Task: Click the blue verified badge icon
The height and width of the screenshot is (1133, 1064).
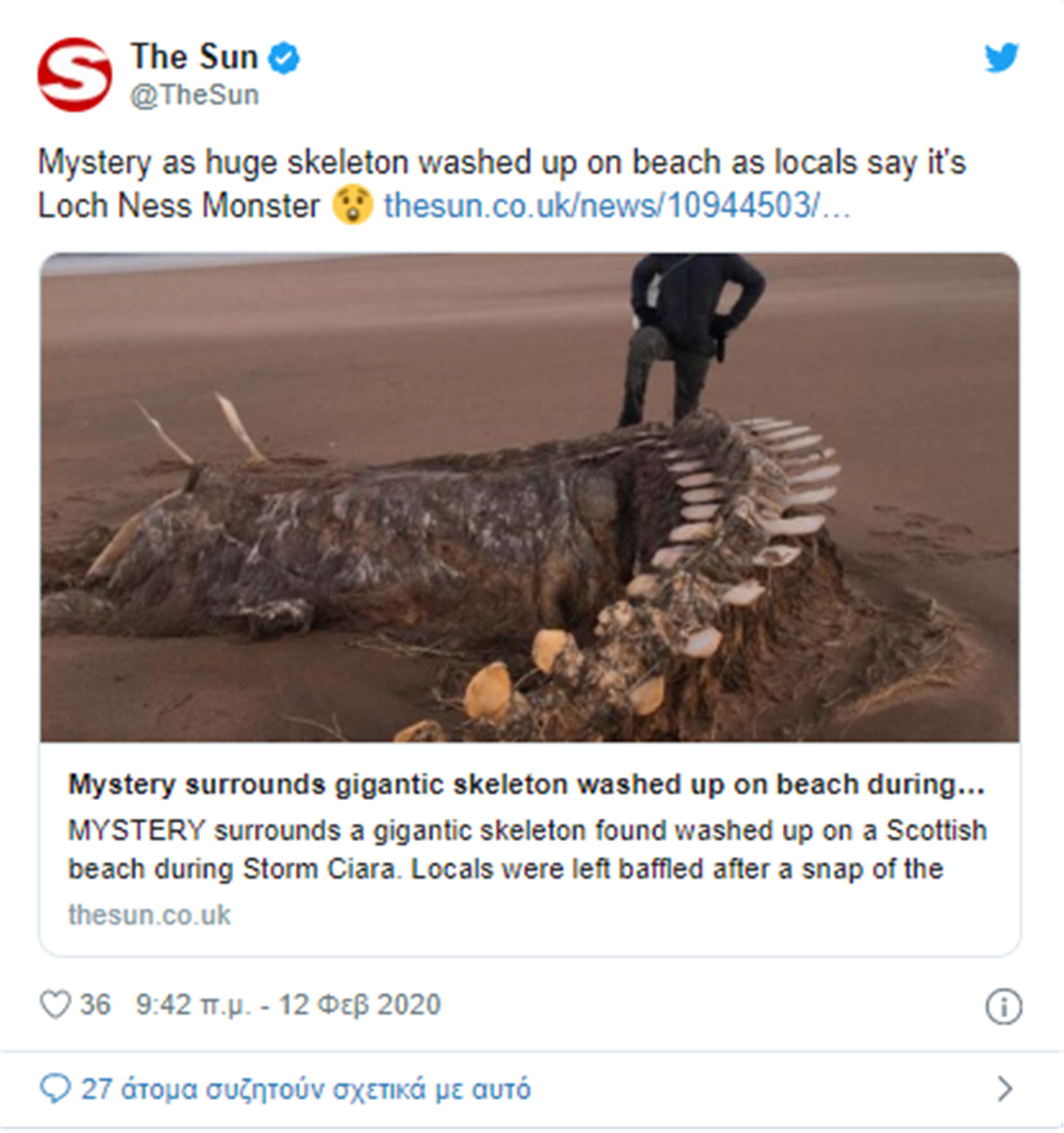Action: pos(283,58)
